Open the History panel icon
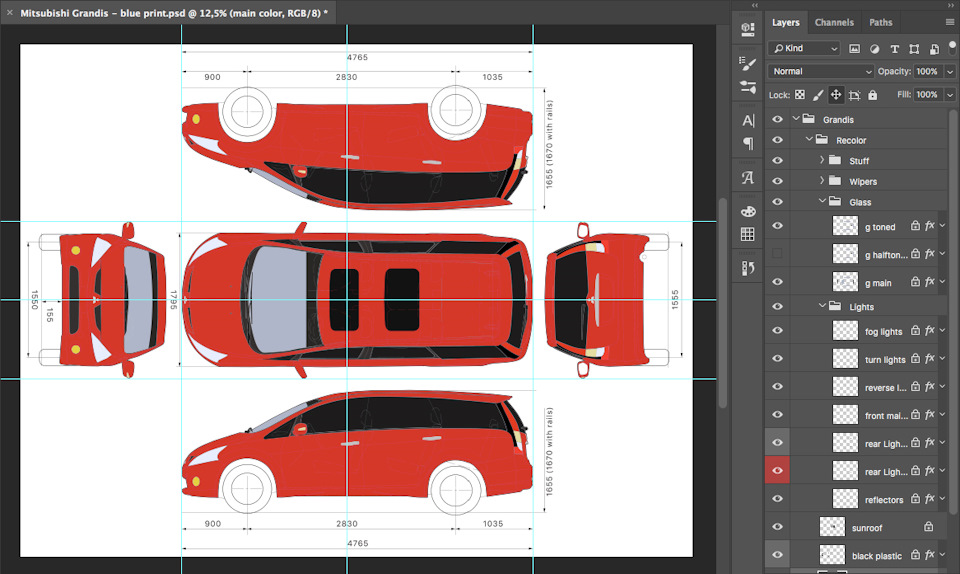960x574 pixels. click(x=748, y=268)
